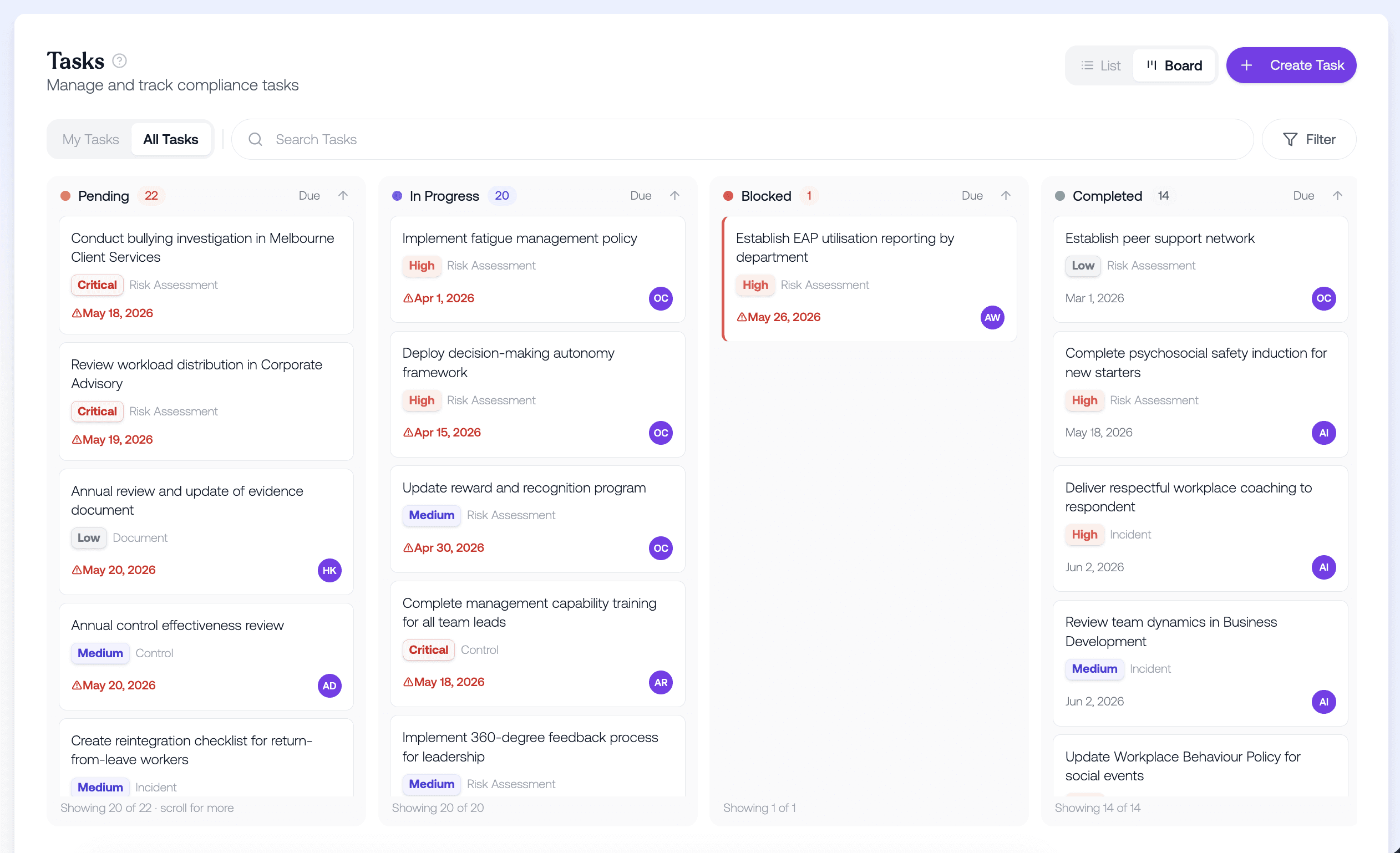This screenshot has height=853, width=1400.
Task: Open Due sort option in Pending column
Action: [x=309, y=195]
